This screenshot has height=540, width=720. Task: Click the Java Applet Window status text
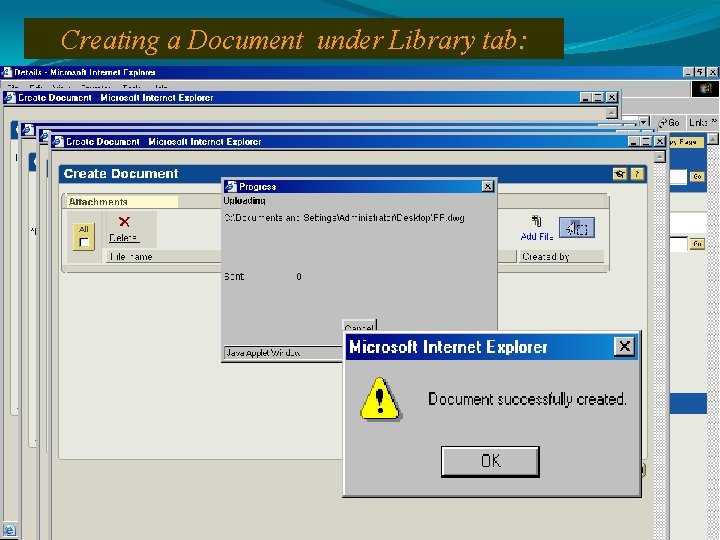pos(263,353)
